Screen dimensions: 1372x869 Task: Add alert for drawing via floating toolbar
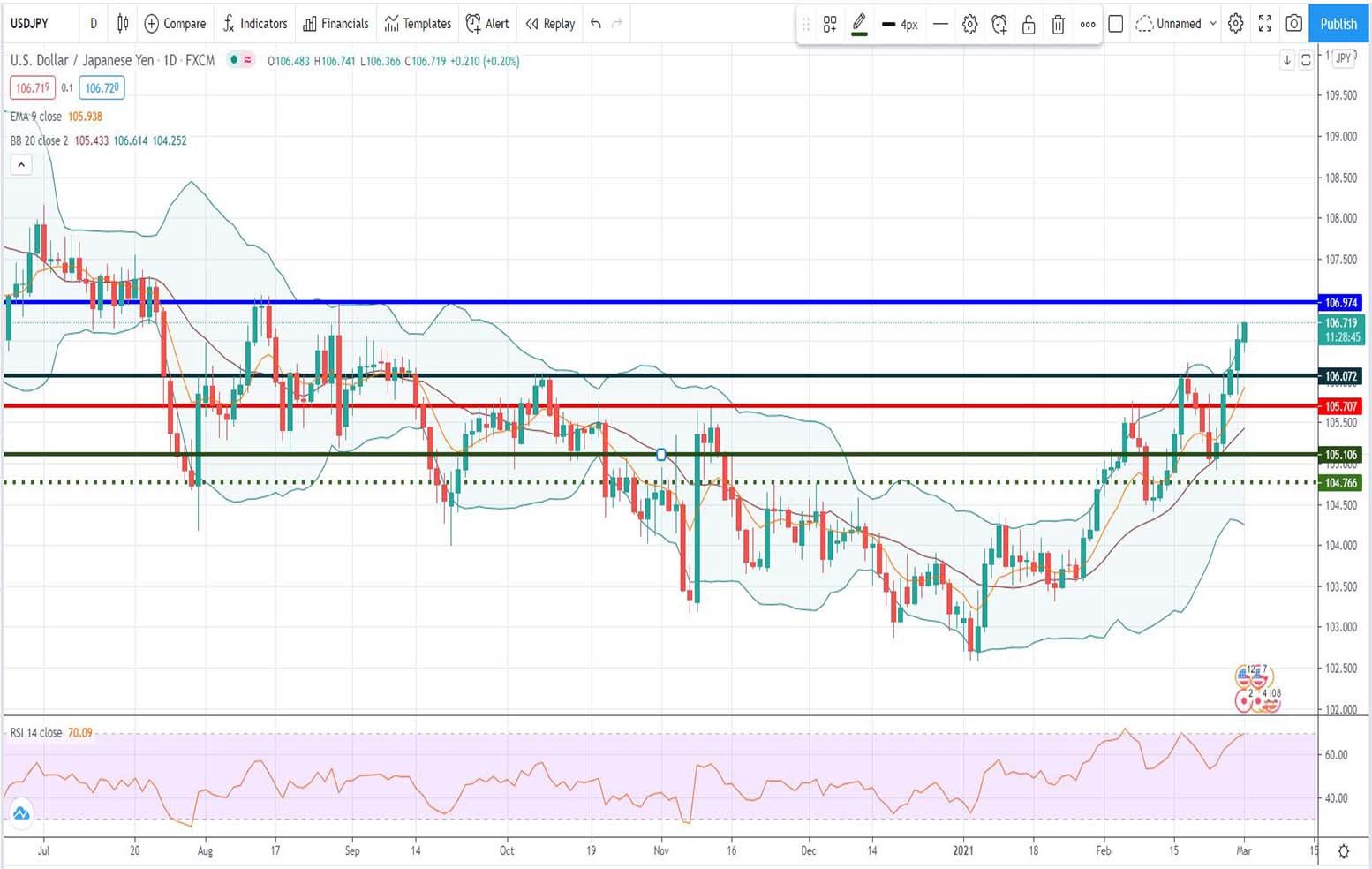coord(999,25)
